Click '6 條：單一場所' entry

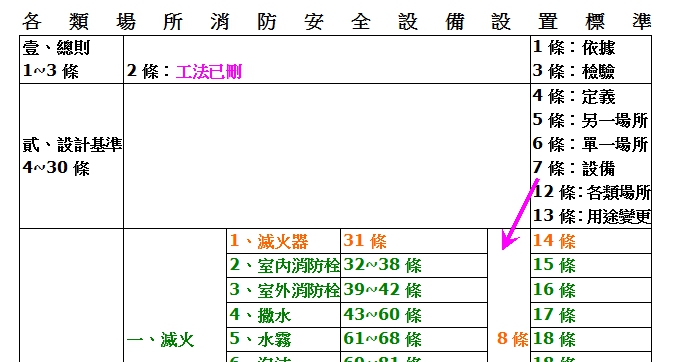coord(591,144)
